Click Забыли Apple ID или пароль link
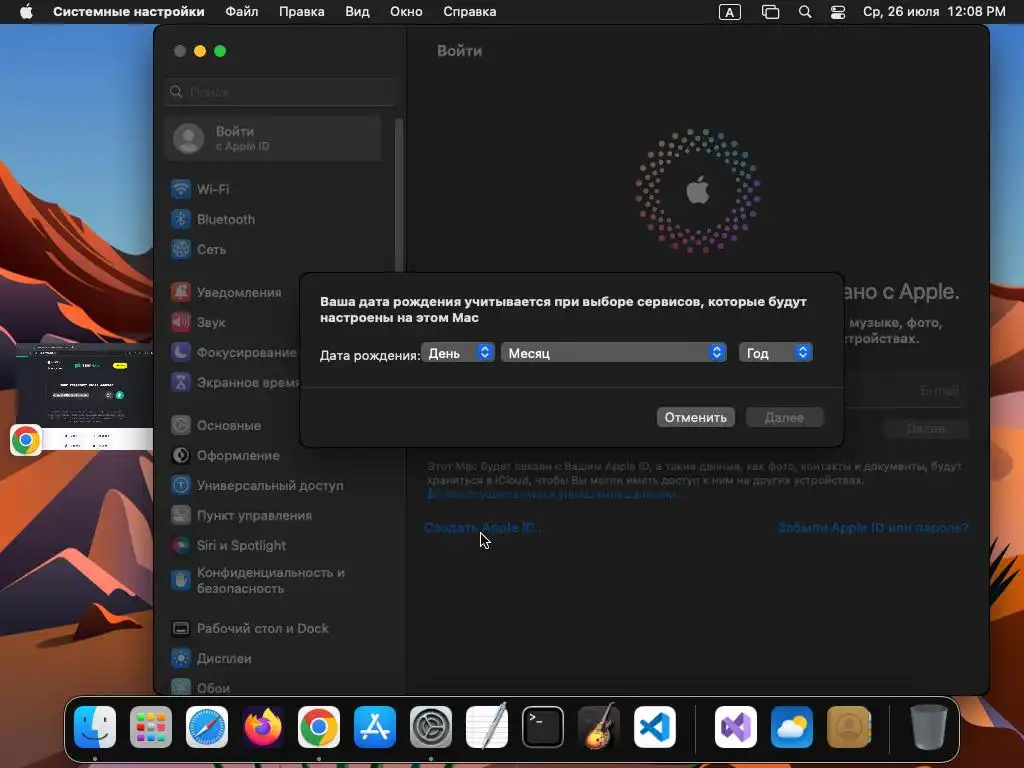Viewport: 1024px width, 768px height. 873,528
